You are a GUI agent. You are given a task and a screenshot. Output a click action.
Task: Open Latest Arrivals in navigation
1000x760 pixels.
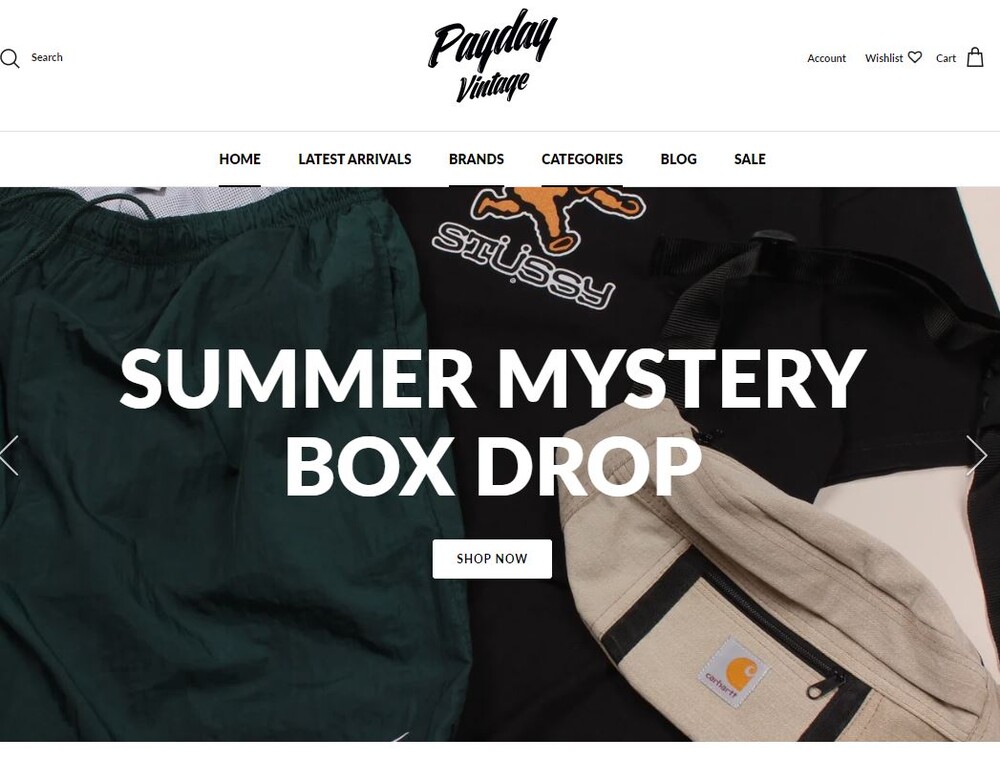(355, 159)
